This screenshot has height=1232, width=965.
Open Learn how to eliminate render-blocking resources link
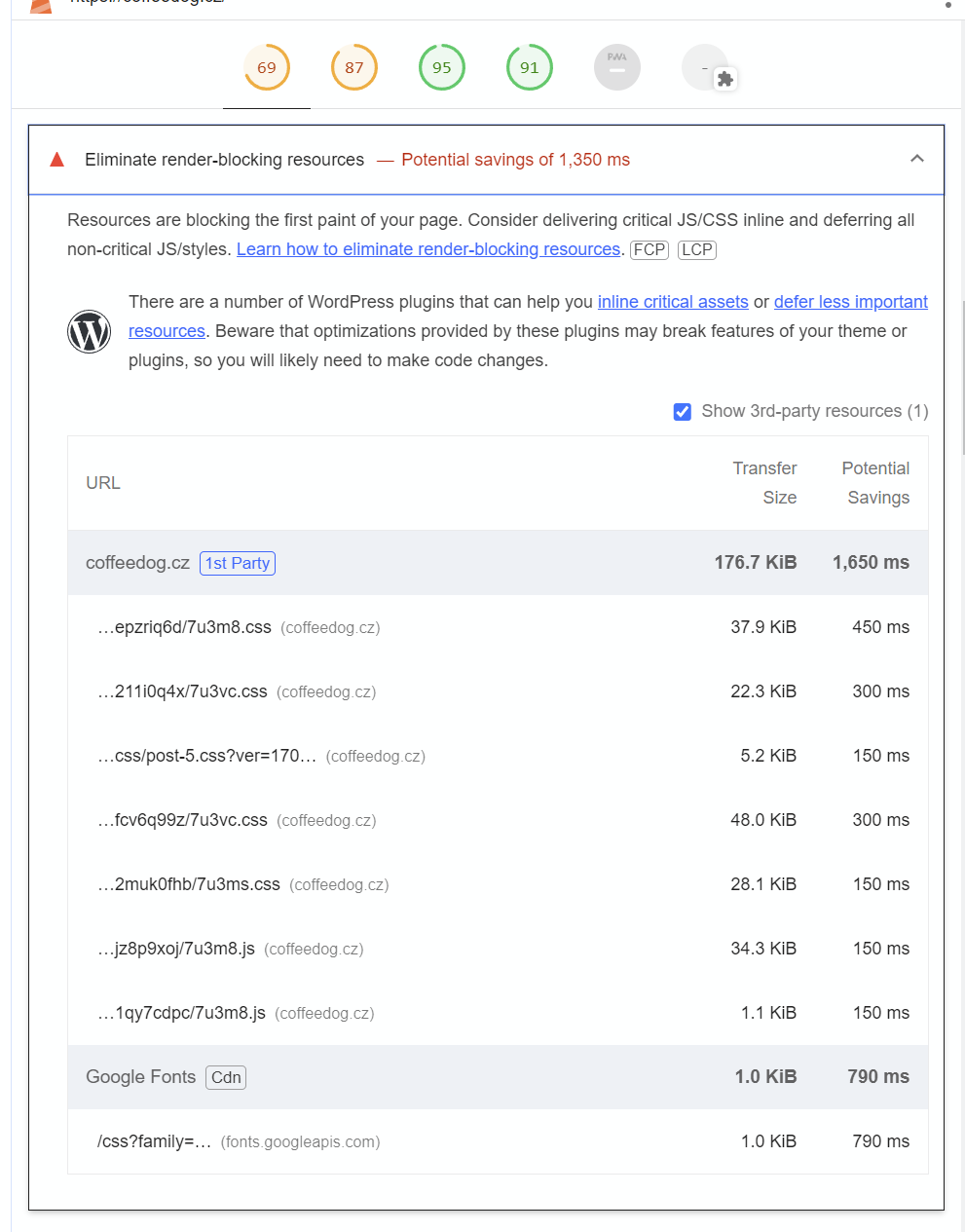click(428, 249)
